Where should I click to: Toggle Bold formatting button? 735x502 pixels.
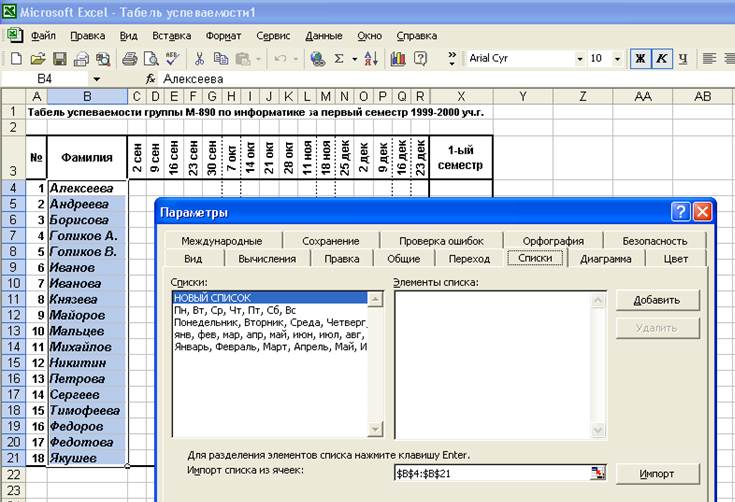(x=640, y=59)
